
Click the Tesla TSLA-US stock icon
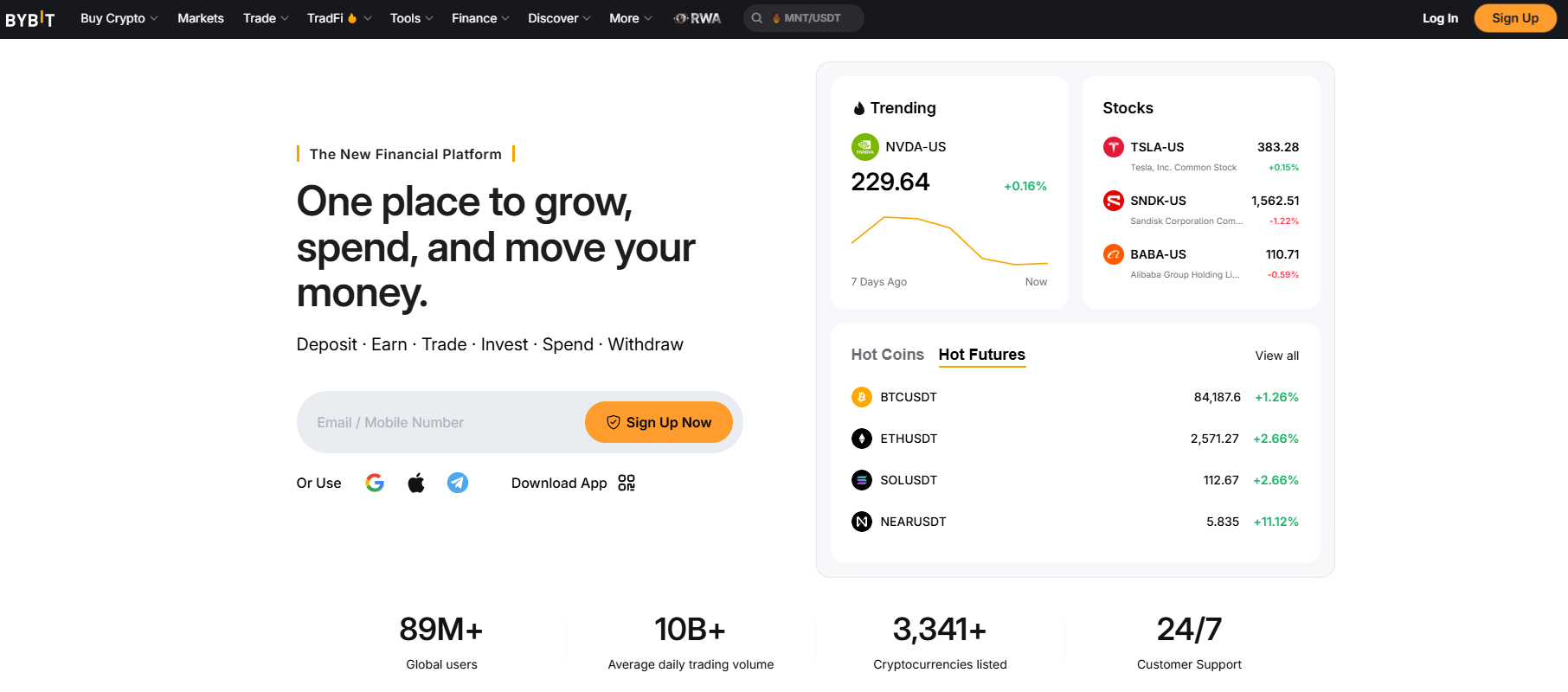[1114, 147]
